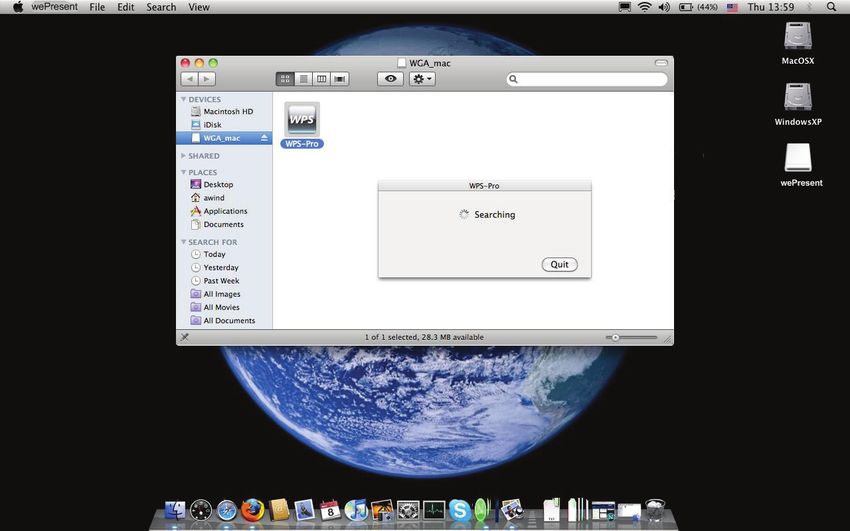Viewport: 850px width, 531px height.
Task: Open Dashboard from the Dock
Action: coord(201,510)
